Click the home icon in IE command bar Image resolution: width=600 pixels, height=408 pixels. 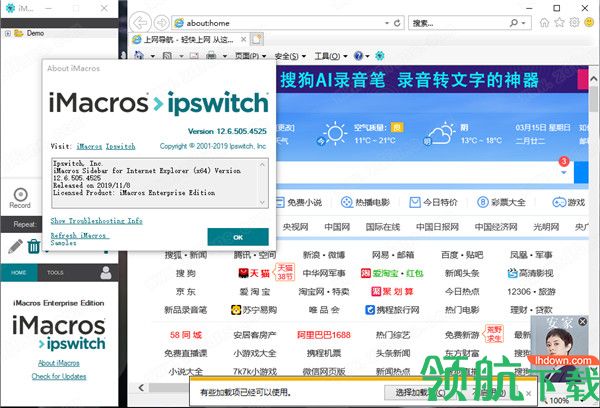[139, 56]
